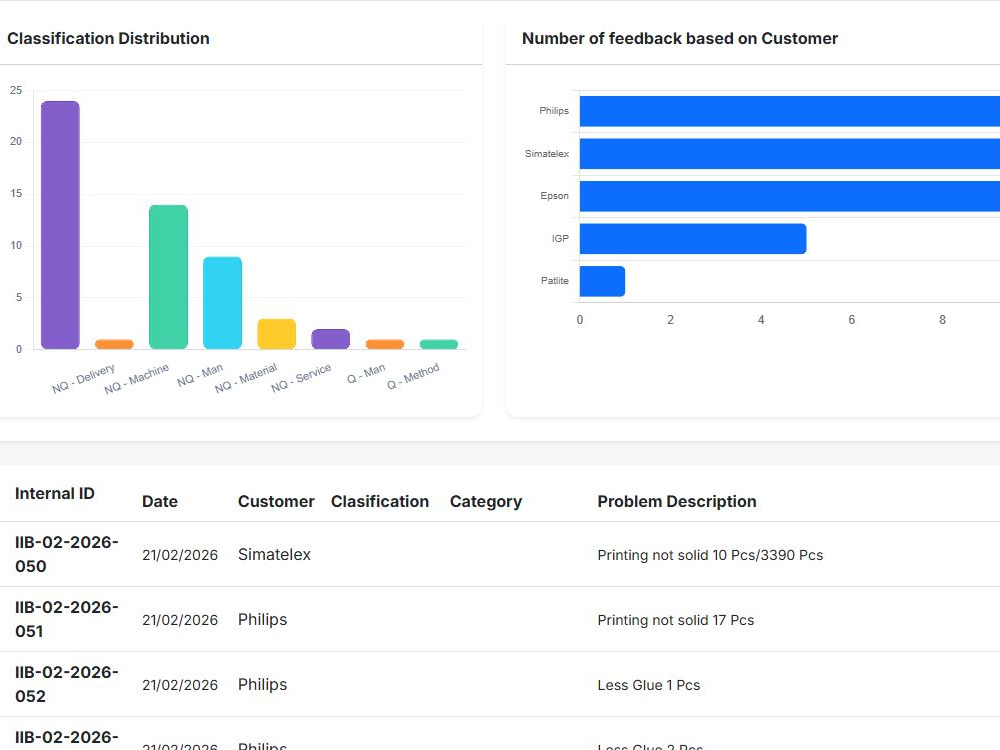This screenshot has width=1000, height=750.
Task: Click the NQ - Delivery axis label
Action: pyautogui.click(x=84, y=379)
